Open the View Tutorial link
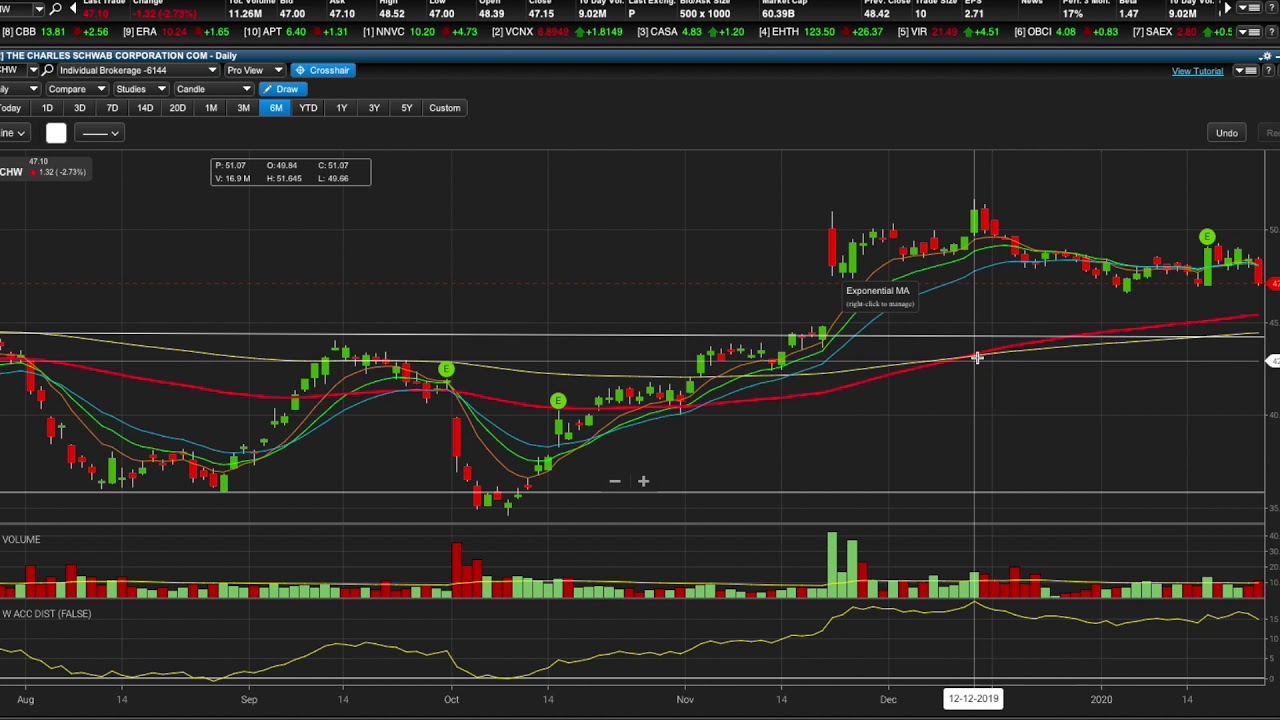This screenshot has width=1280, height=720. click(x=1197, y=71)
